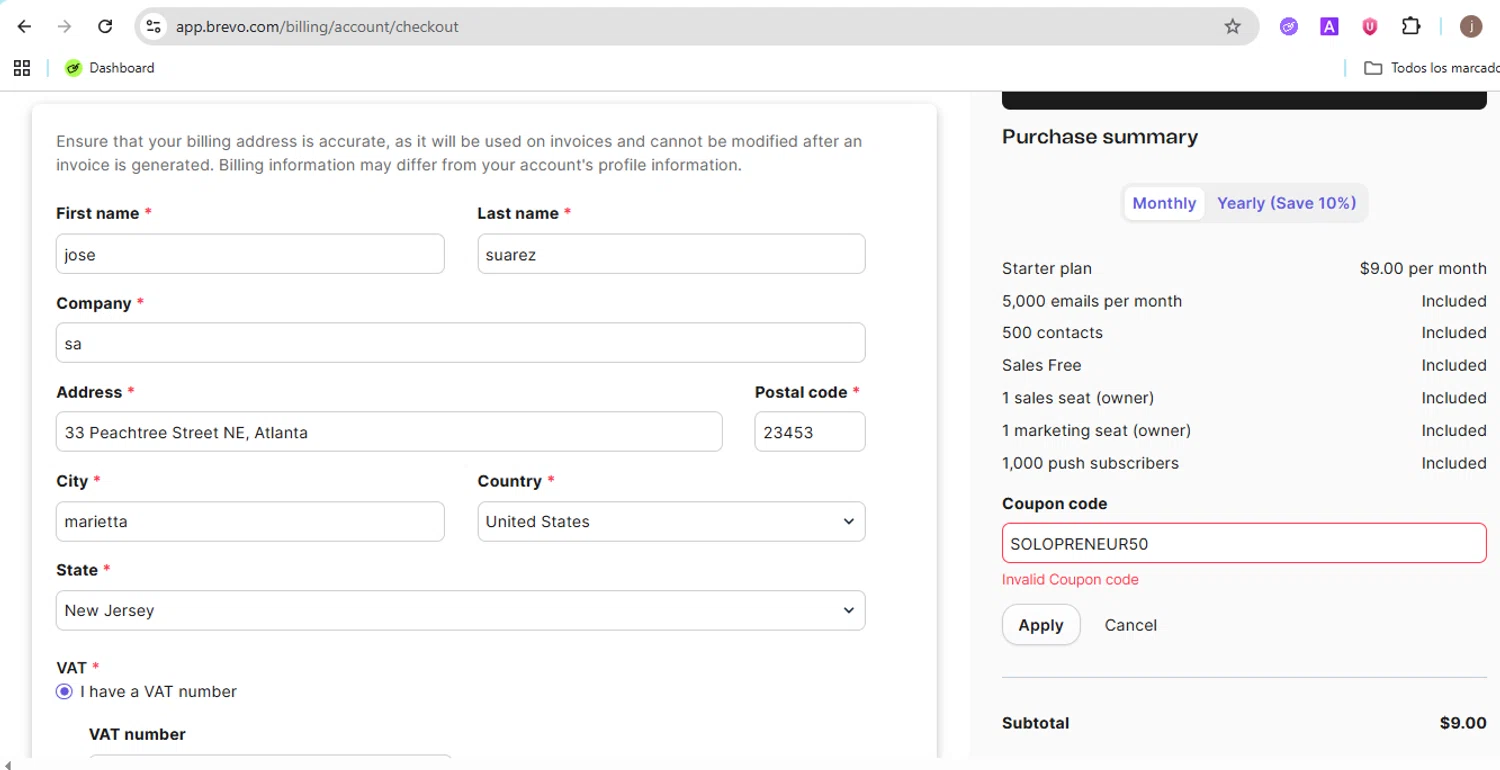
Task: Click the Postal code field '23453'
Action: pos(810,432)
